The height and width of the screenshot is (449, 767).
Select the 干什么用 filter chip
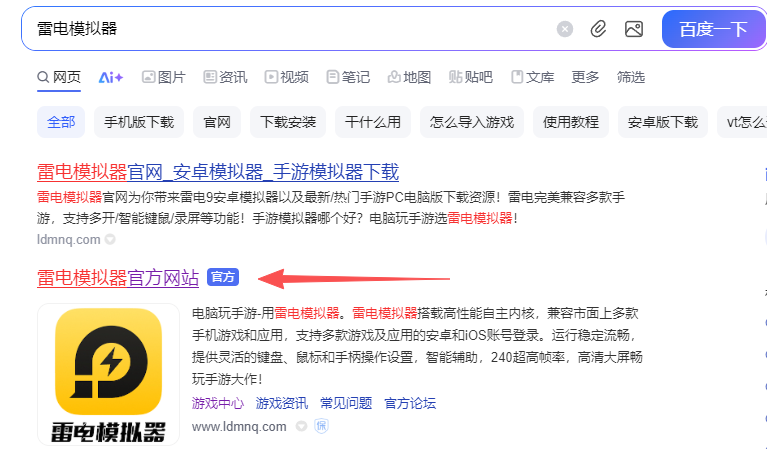click(x=373, y=122)
